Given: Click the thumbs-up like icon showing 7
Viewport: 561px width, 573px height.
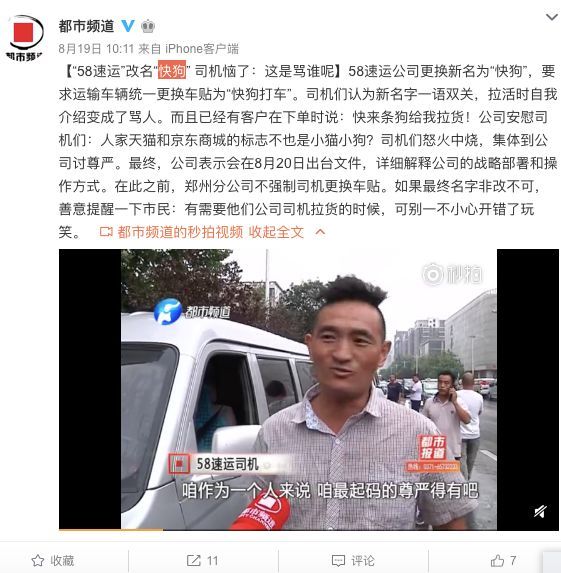Looking at the screenshot, I should coord(497,560).
